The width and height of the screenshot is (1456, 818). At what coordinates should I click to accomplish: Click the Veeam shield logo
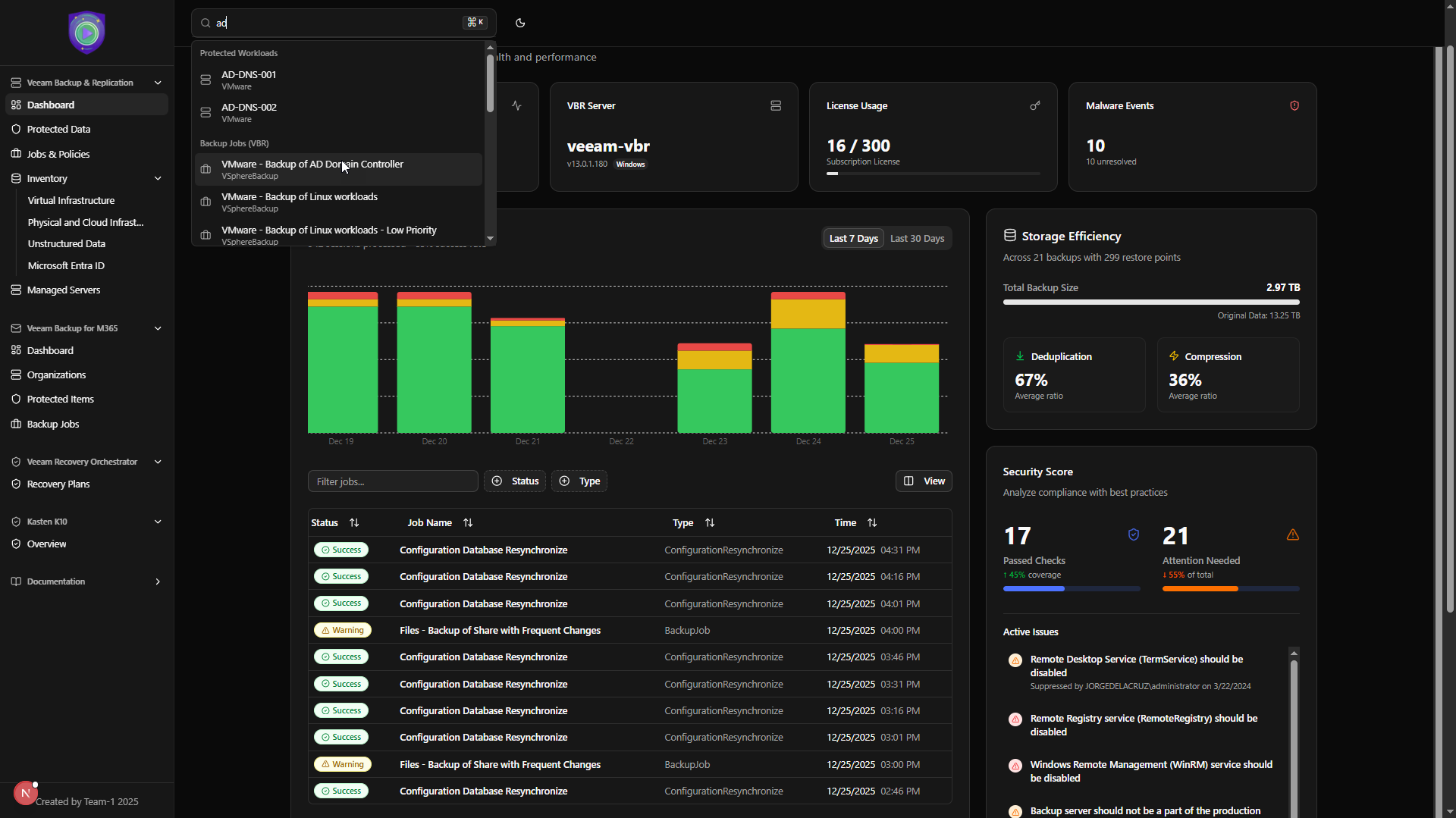86,33
